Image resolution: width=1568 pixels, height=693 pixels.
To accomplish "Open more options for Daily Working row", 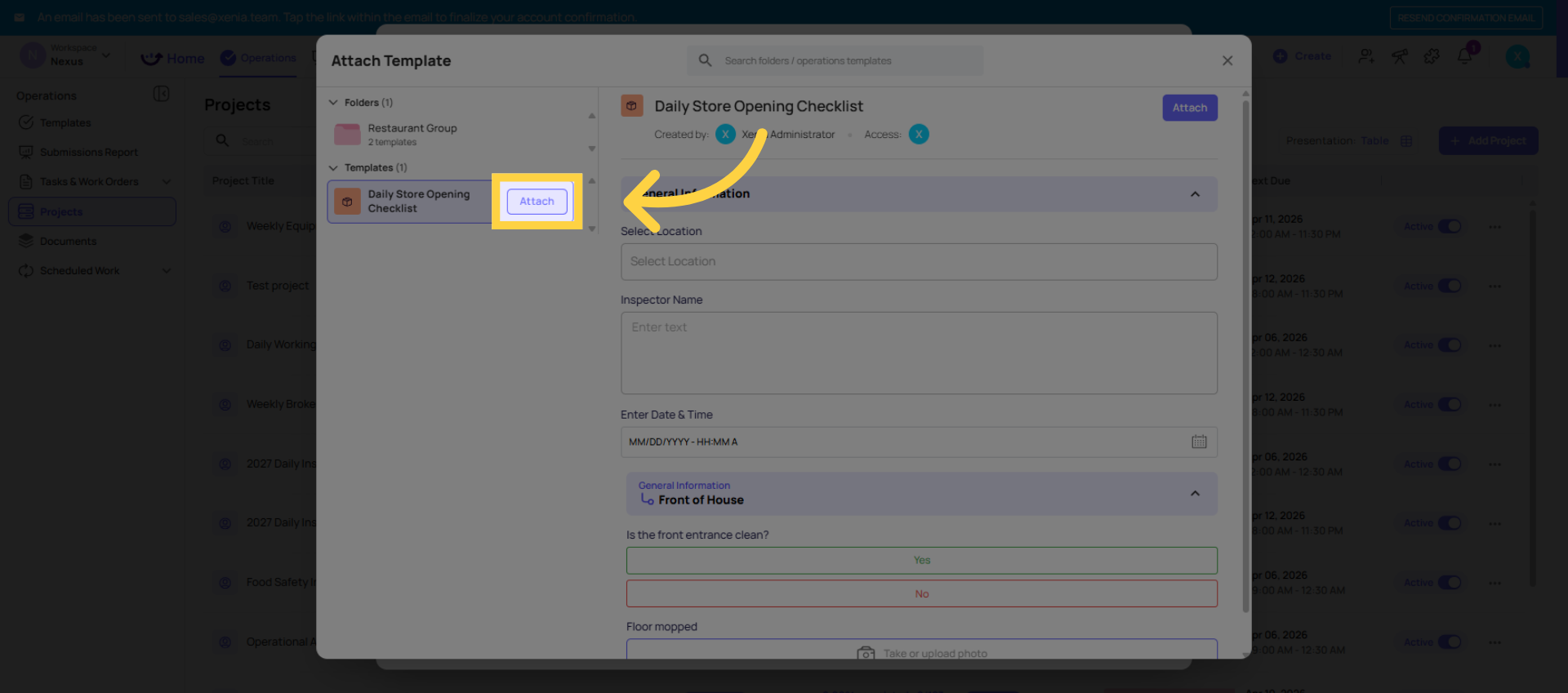I will (1494, 345).
